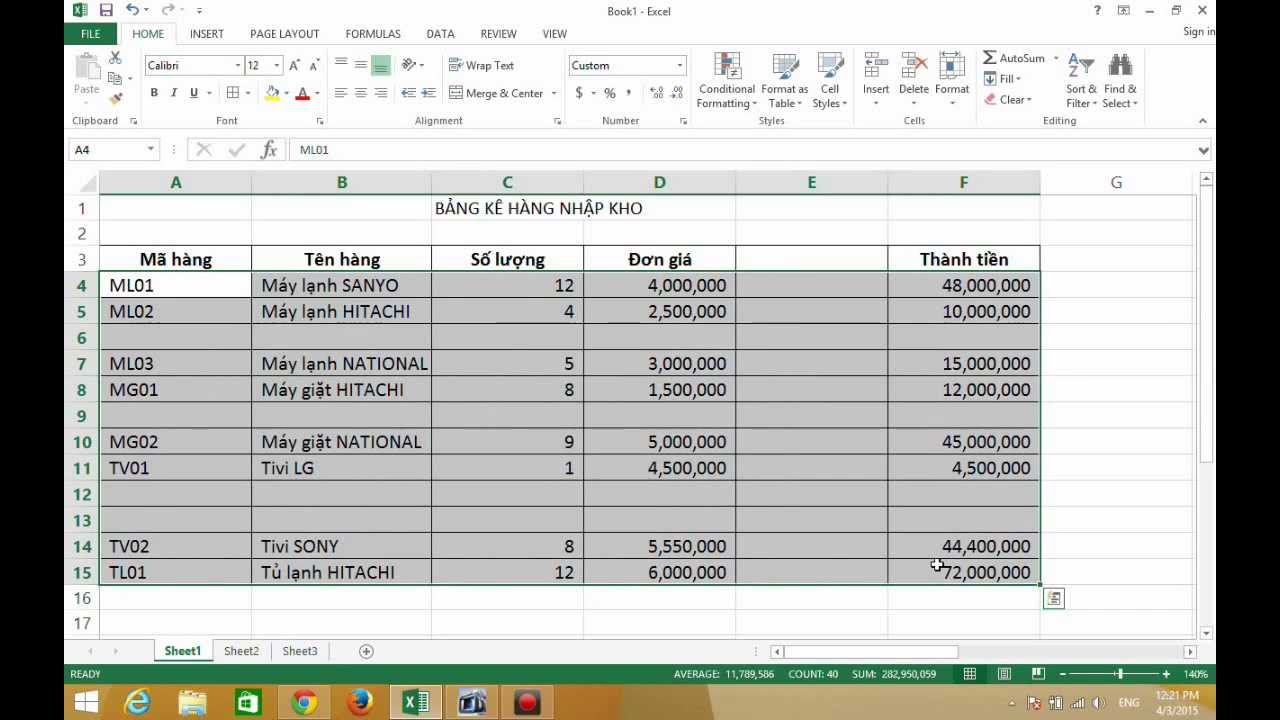Open the Calibri font name dropdown

(237, 65)
